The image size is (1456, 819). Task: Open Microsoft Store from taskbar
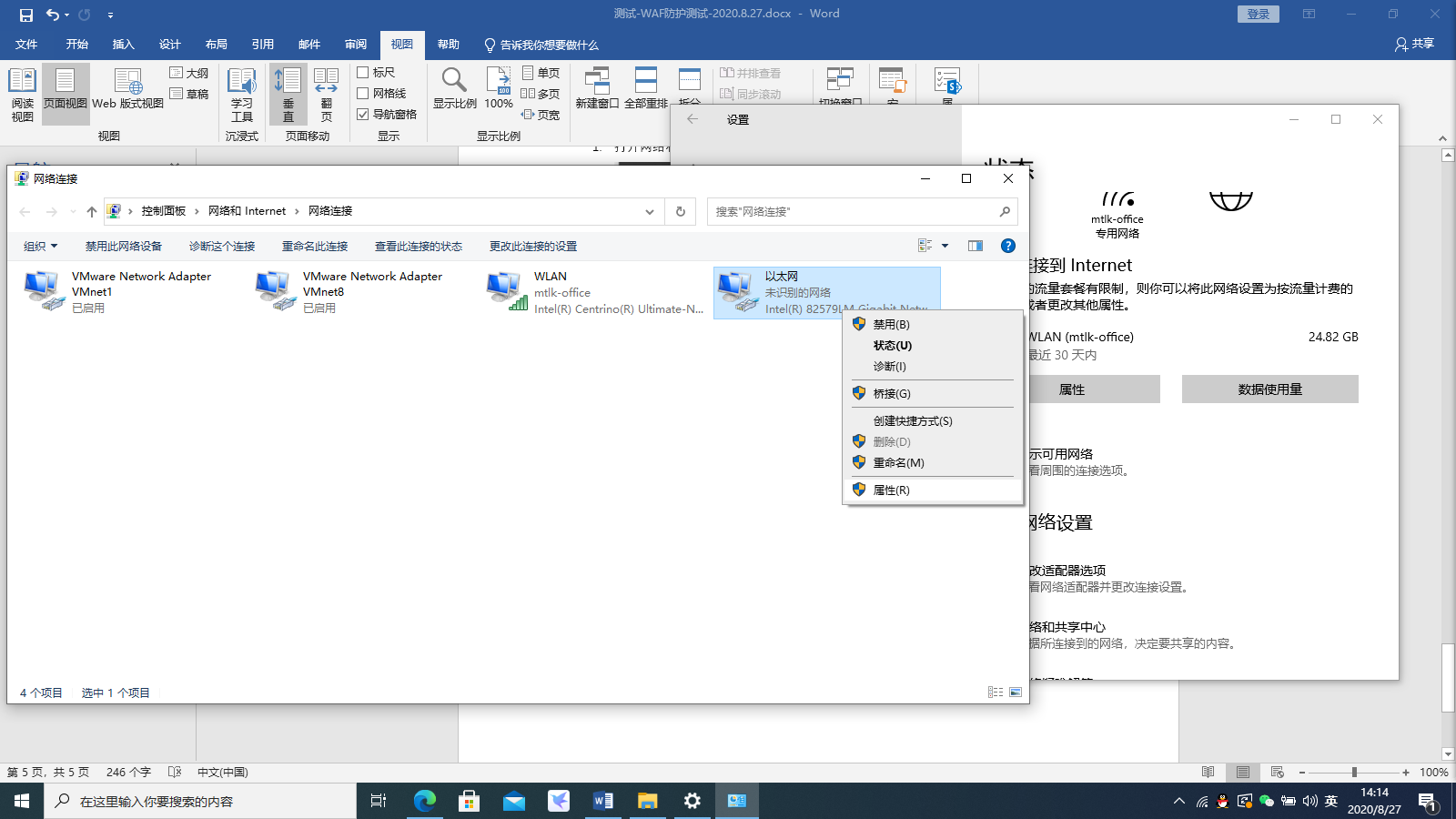(x=470, y=801)
